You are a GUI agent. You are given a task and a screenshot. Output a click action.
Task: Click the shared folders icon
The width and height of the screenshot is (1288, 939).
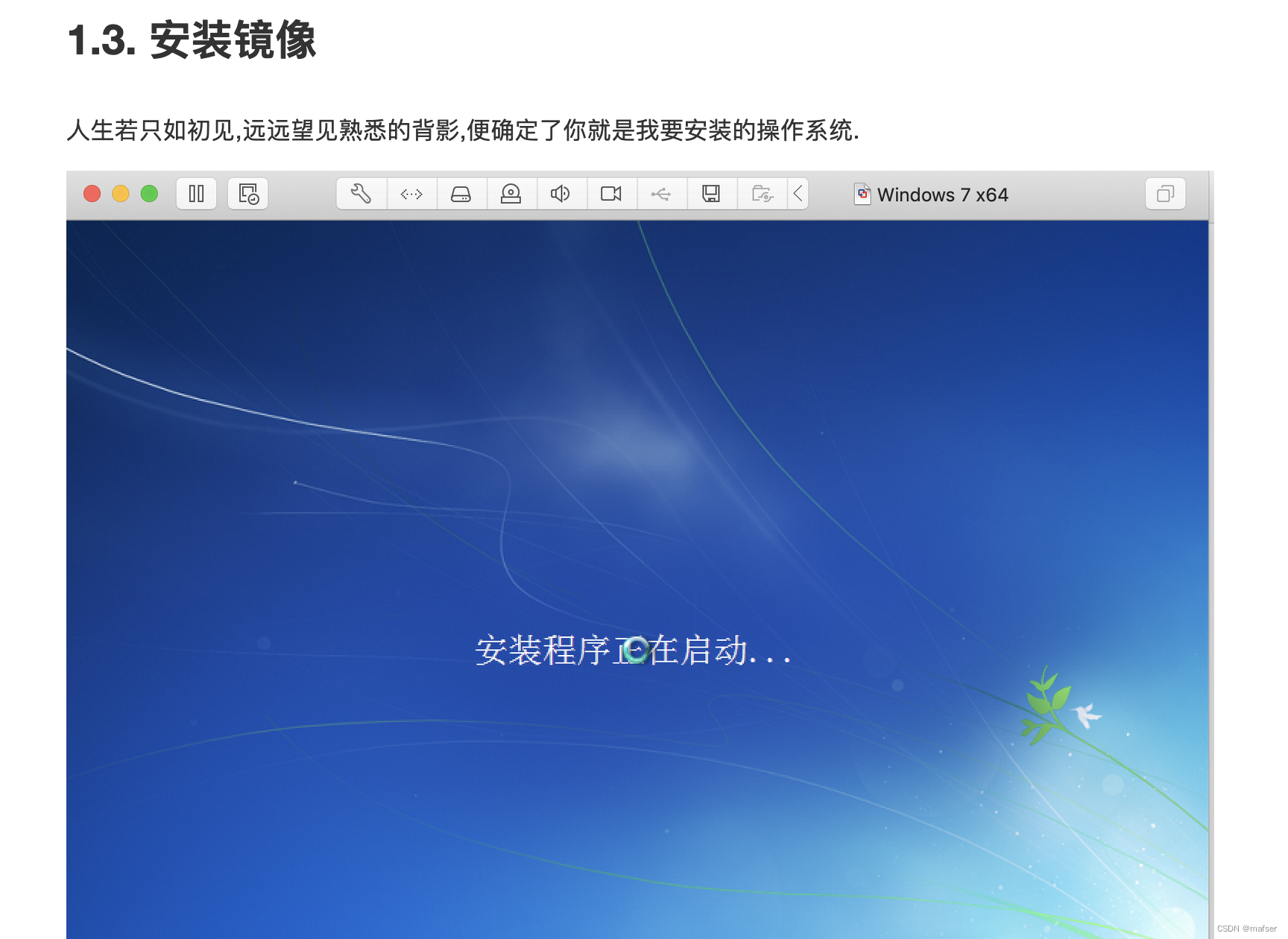pos(762,194)
